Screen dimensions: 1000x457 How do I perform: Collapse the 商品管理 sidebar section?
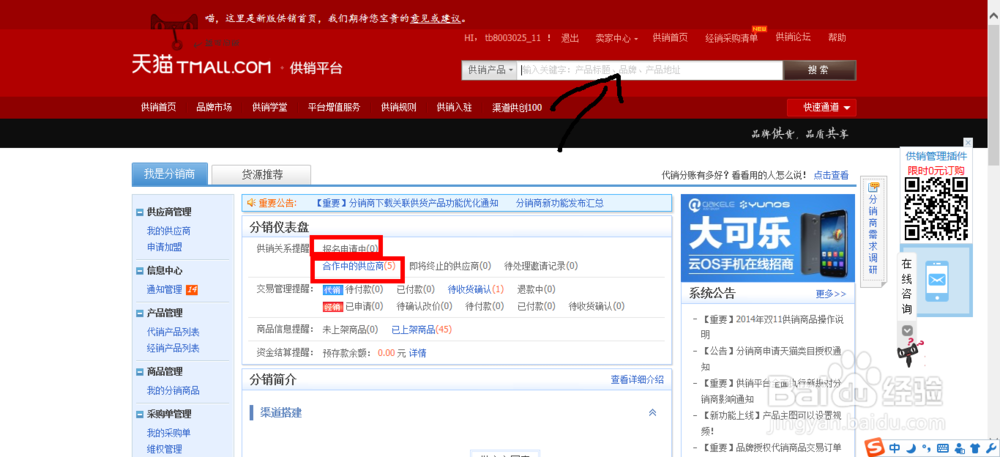click(140, 372)
